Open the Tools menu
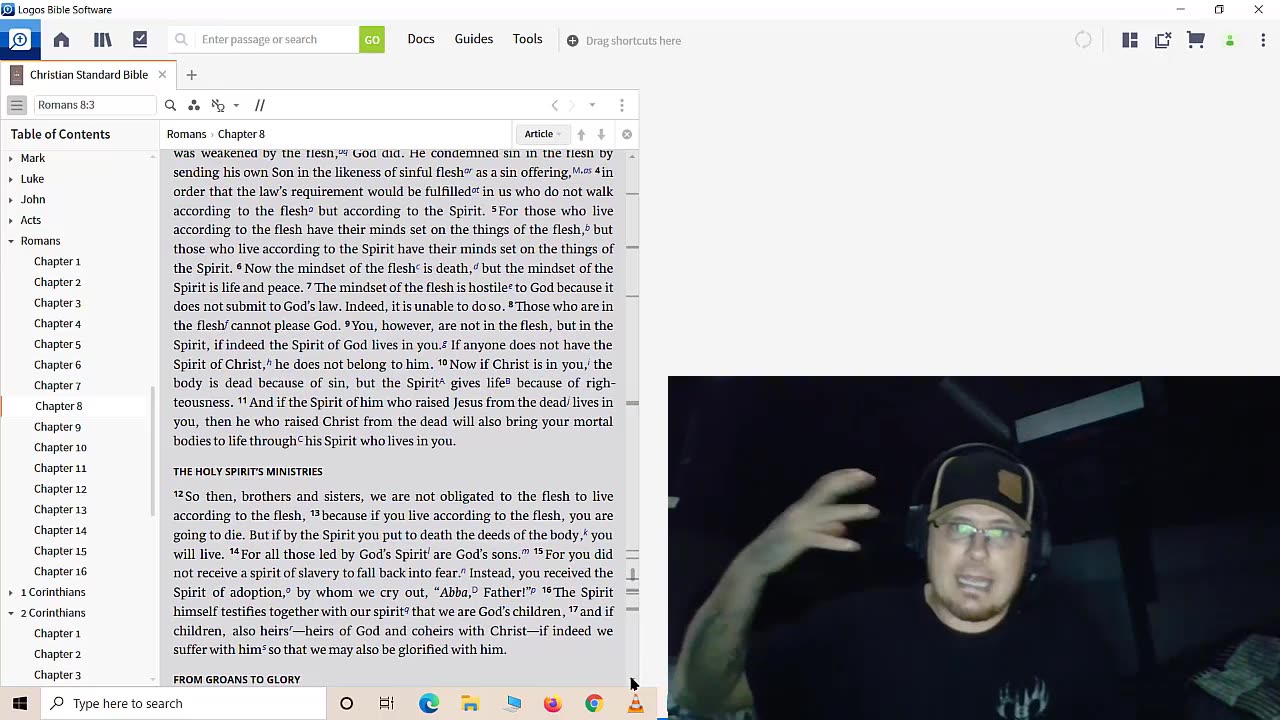Viewport: 1280px width, 720px height. coord(527,39)
